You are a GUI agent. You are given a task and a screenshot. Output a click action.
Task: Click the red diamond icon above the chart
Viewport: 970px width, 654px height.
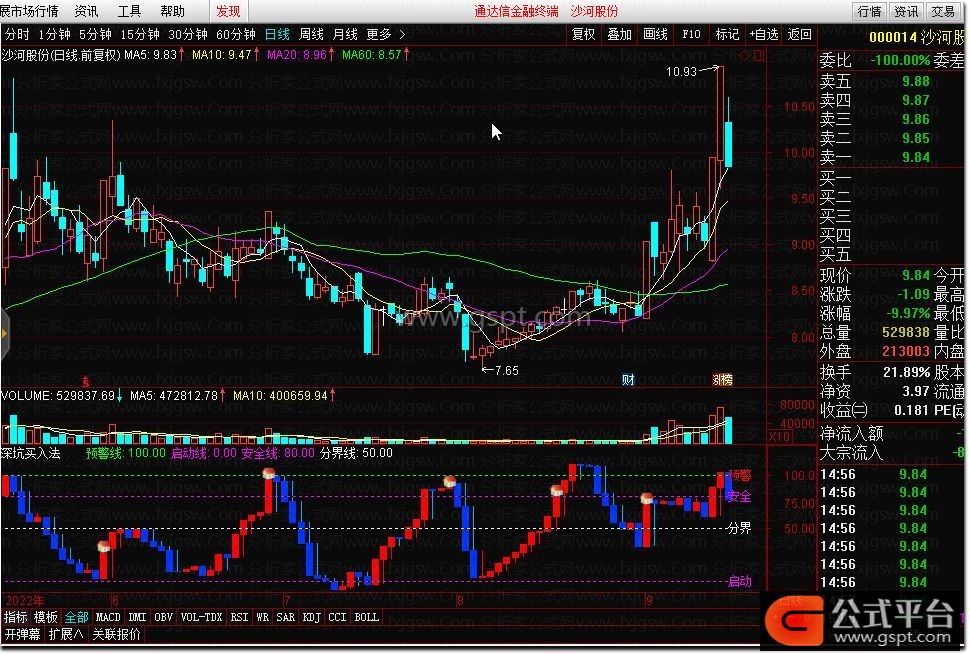tap(745, 55)
